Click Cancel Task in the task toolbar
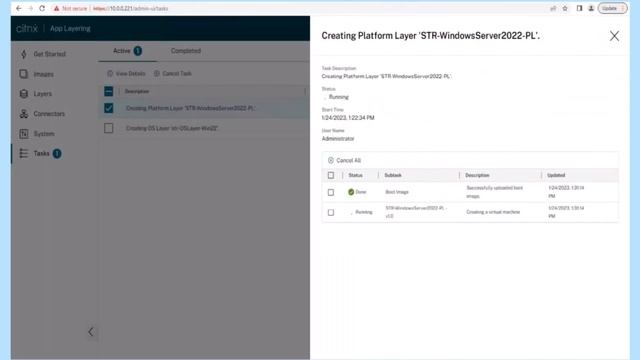The height and width of the screenshot is (360, 640). 173,73
